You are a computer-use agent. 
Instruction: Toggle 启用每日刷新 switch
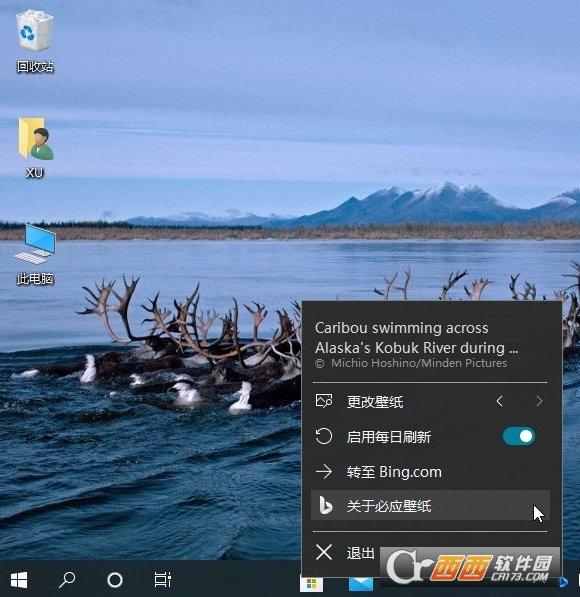click(x=519, y=436)
